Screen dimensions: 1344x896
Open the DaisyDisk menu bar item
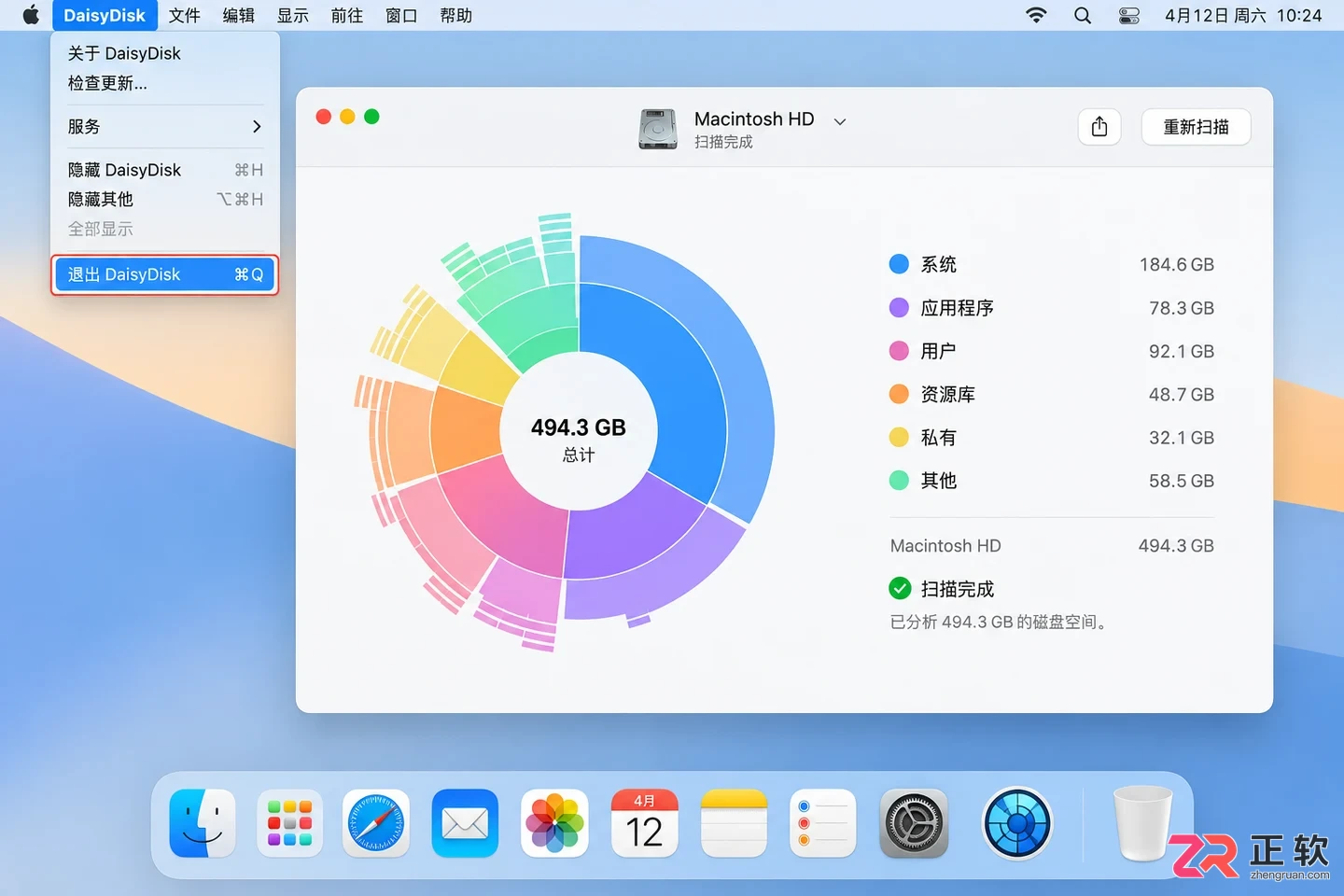pyautogui.click(x=105, y=15)
